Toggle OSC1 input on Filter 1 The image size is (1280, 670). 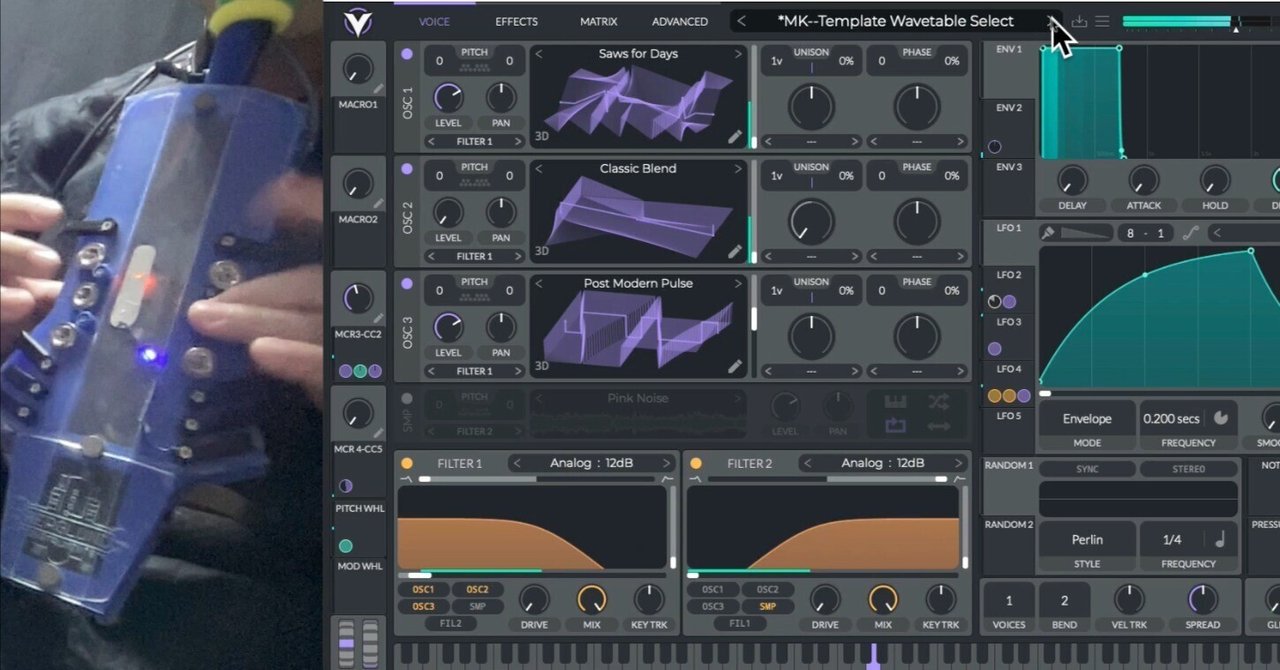(423, 590)
